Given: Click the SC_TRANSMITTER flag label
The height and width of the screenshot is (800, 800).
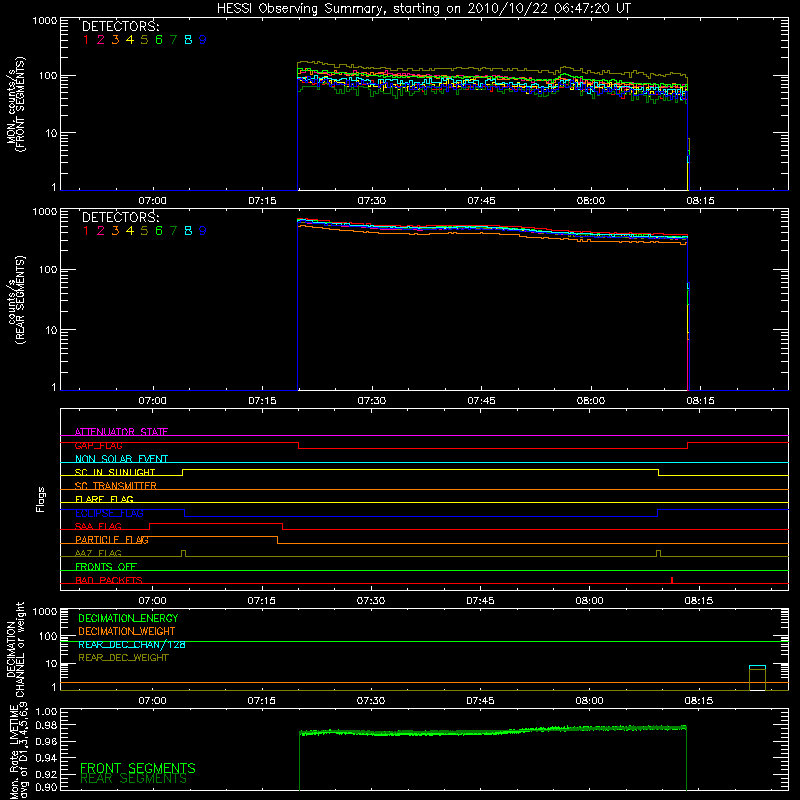Looking at the screenshot, I should (116, 486).
